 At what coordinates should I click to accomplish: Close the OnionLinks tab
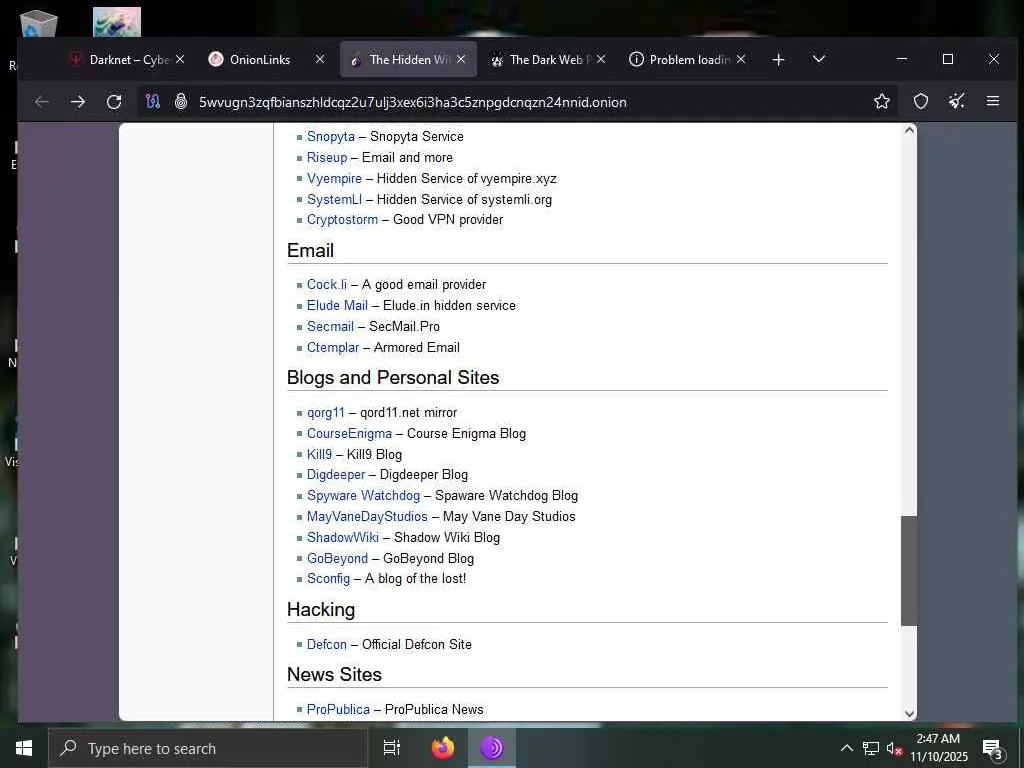[x=320, y=59]
